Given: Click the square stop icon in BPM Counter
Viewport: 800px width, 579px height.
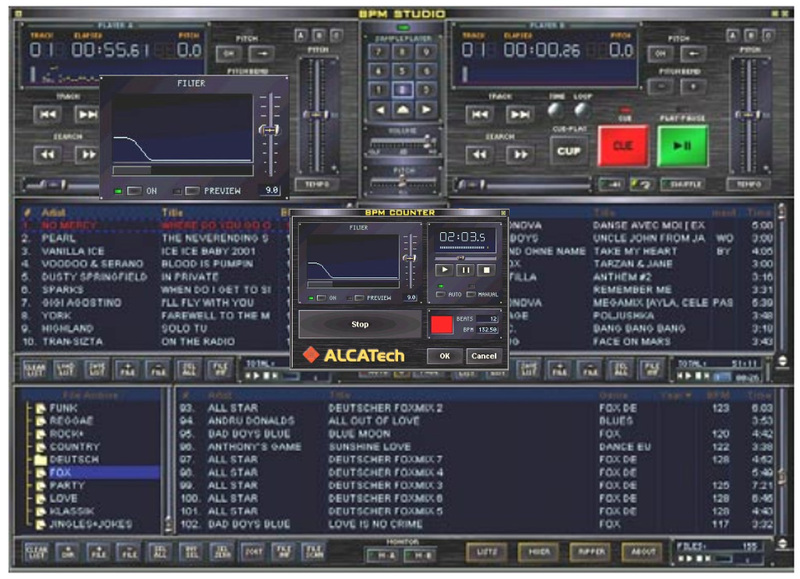Looking at the screenshot, I should click(486, 270).
